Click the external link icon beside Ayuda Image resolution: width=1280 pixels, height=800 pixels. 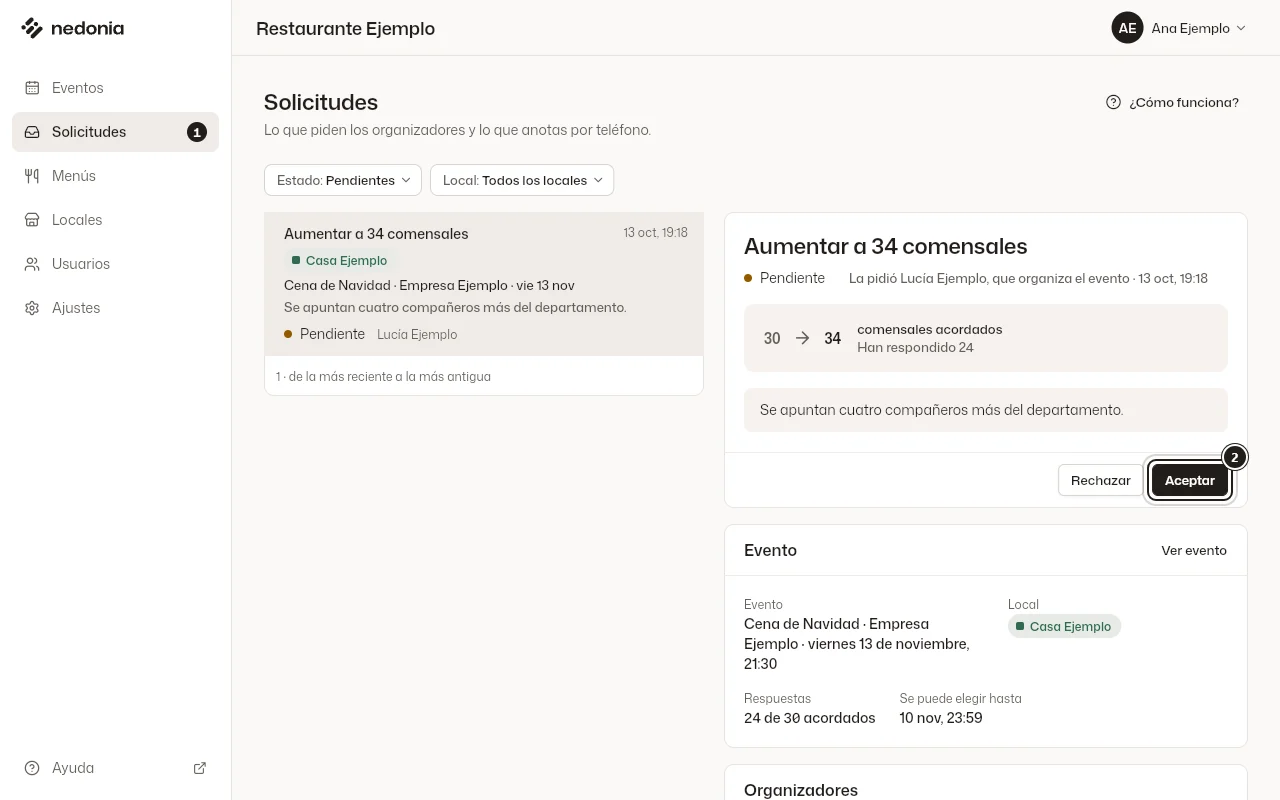tap(200, 768)
